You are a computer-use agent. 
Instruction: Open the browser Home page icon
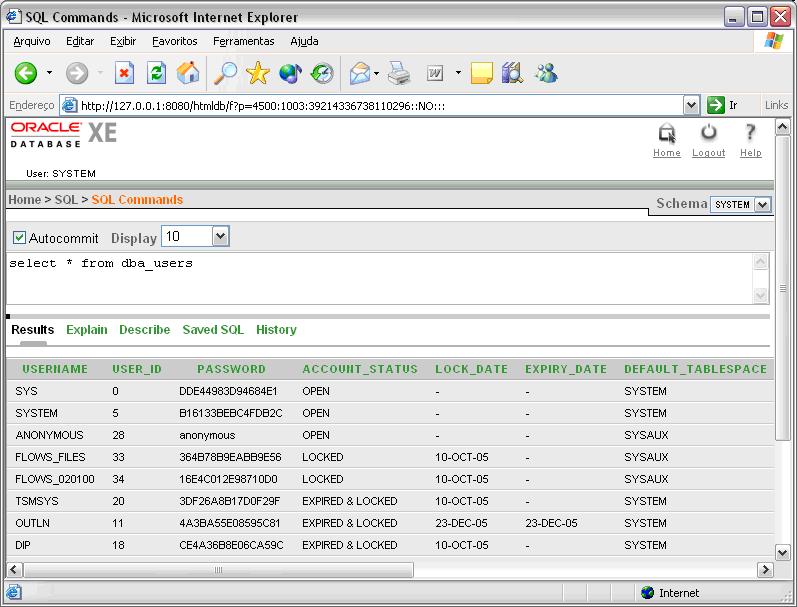187,73
